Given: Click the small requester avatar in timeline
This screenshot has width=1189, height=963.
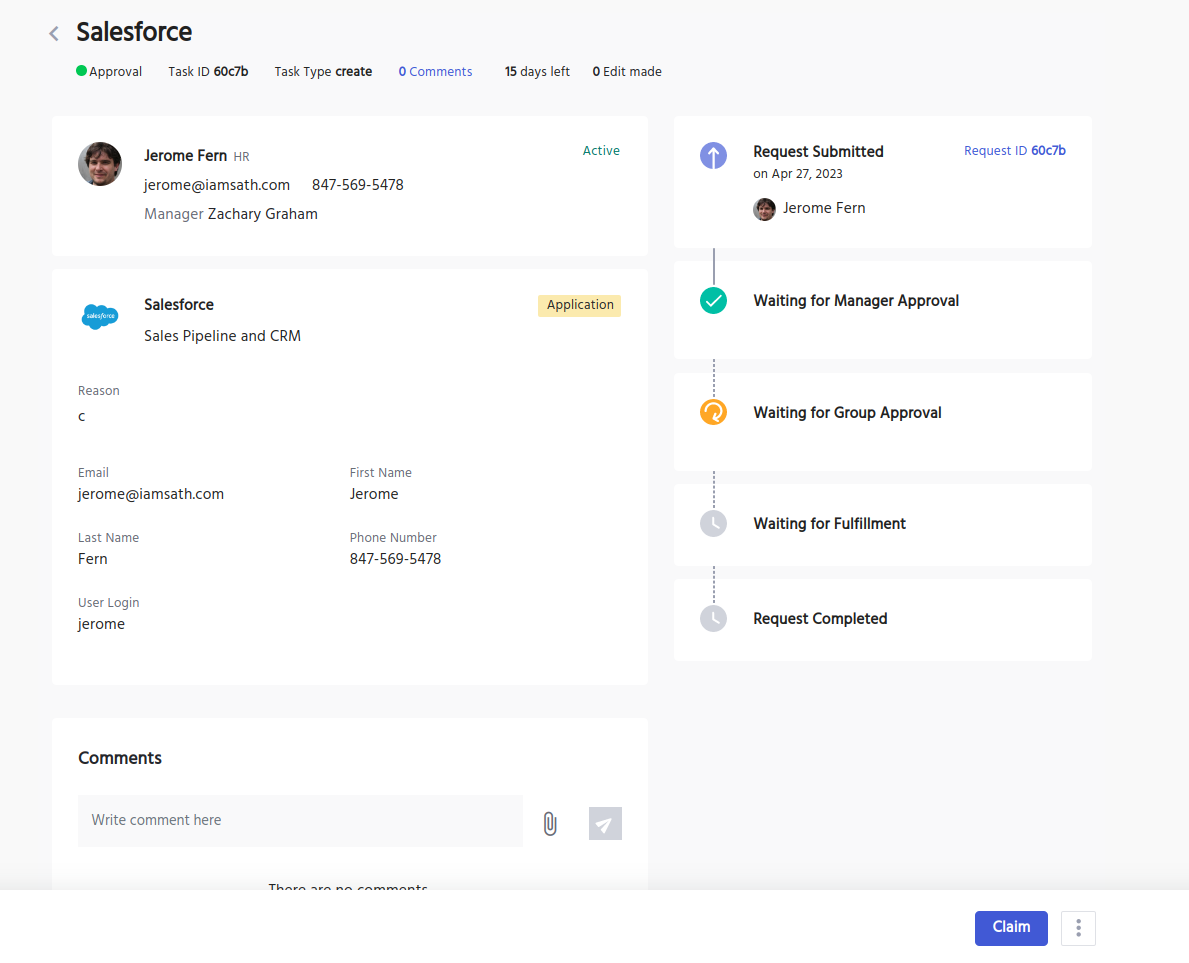Looking at the screenshot, I should 764,209.
